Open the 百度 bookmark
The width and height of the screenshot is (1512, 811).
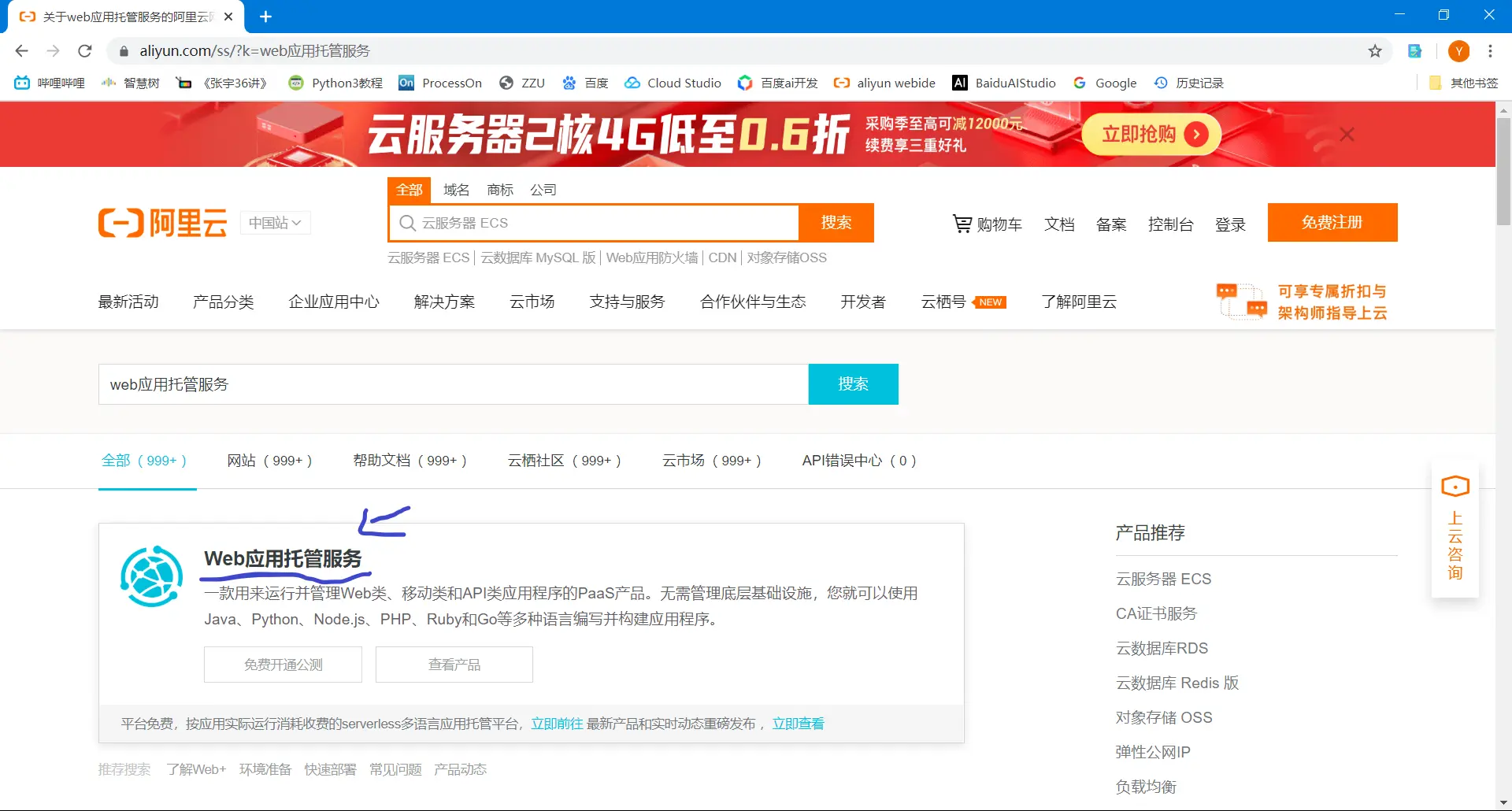tap(585, 83)
